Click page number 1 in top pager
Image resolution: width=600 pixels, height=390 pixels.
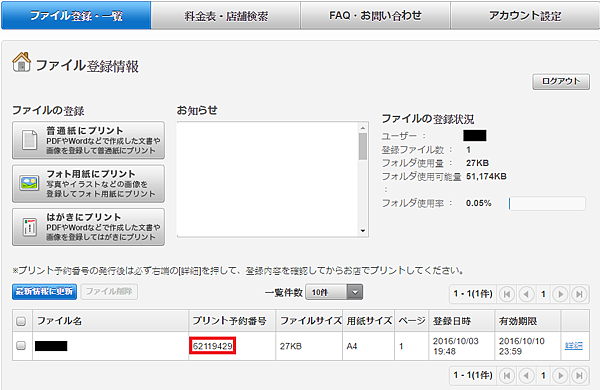tap(543, 294)
